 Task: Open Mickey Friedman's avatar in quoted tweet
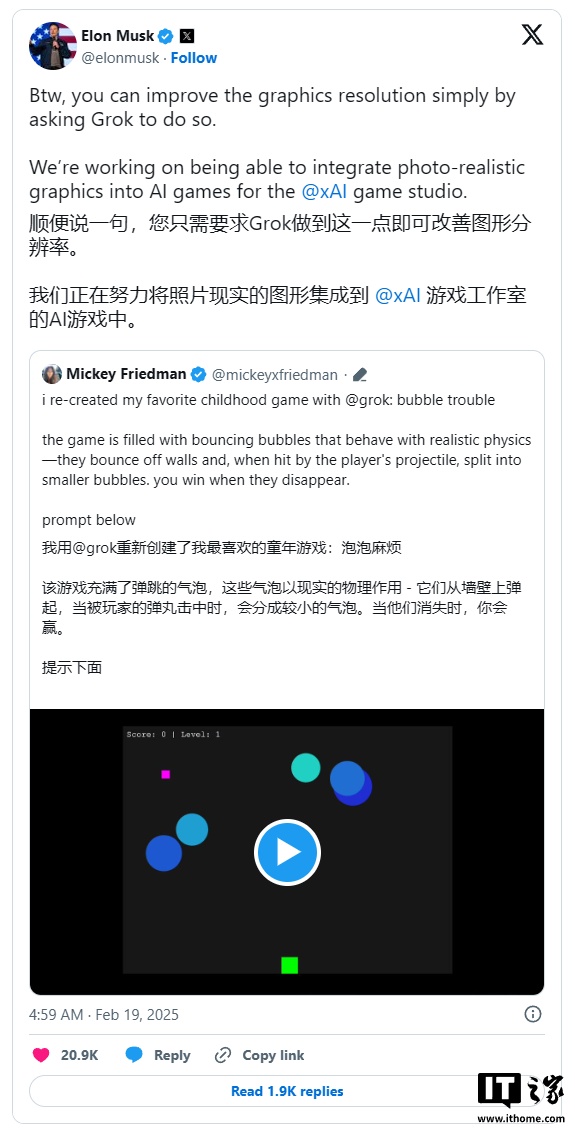(52, 374)
